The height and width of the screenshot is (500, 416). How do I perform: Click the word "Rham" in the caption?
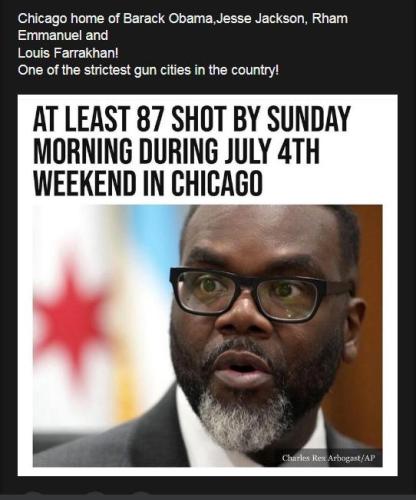pos(330,18)
